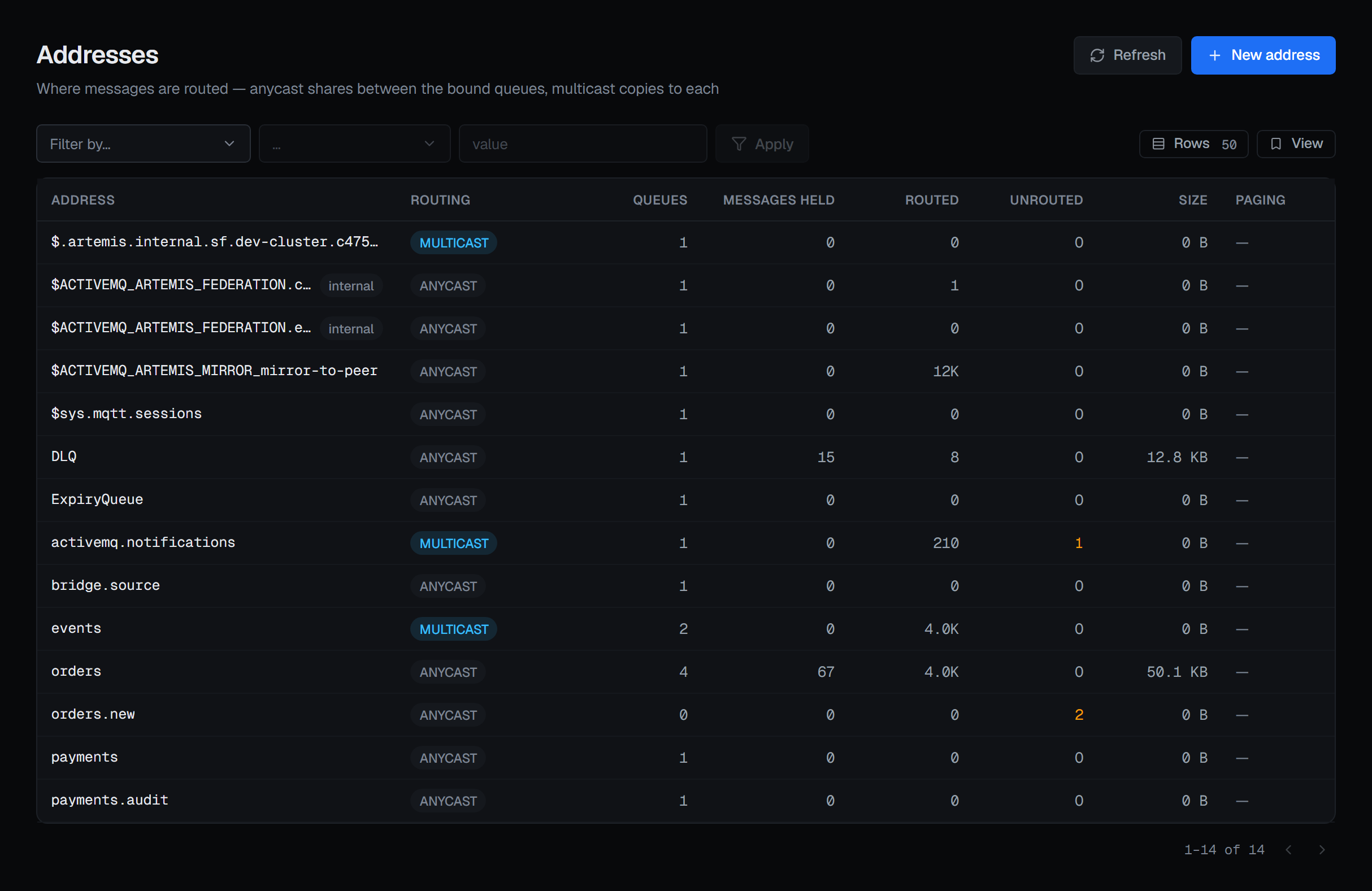Click the Refresh button
This screenshot has height=891, width=1372.
(1127, 55)
